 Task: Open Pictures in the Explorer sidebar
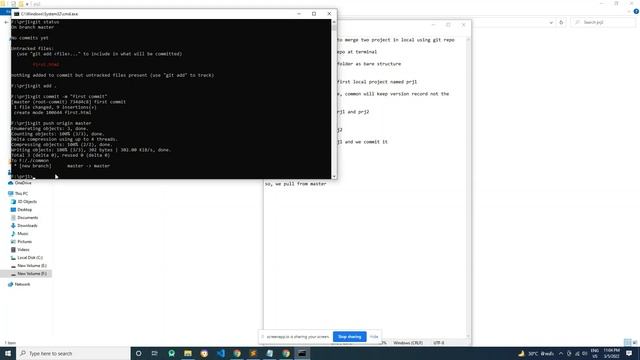[24, 242]
